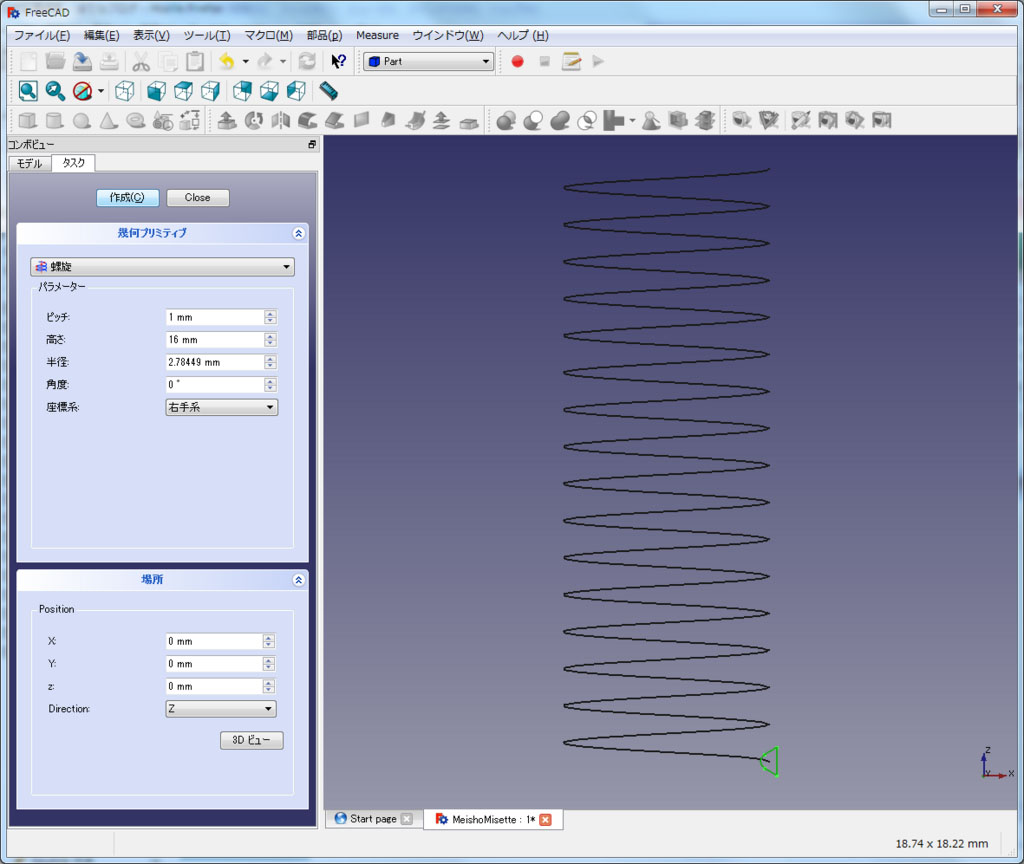The image size is (1024, 864).
Task: Click the 半径 value field
Action: [215, 362]
